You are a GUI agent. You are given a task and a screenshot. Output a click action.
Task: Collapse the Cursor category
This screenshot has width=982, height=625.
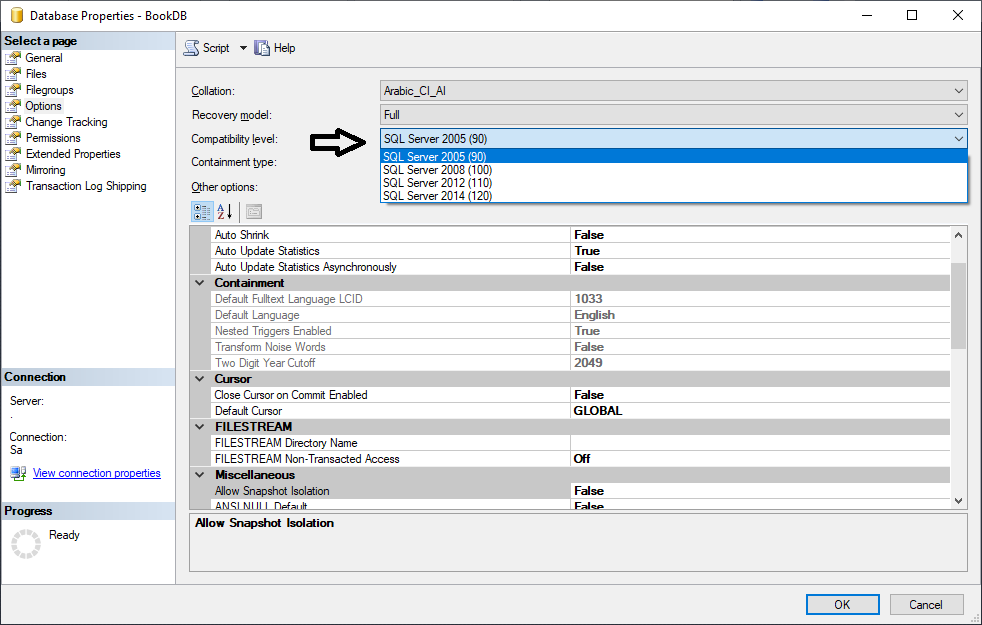[x=200, y=379]
